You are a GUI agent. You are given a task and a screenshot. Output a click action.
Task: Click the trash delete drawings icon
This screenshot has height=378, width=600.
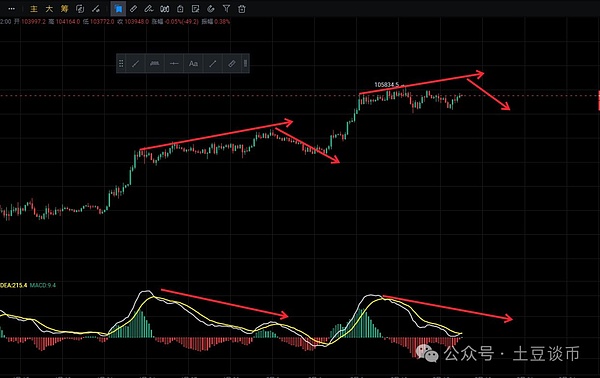coord(242,9)
